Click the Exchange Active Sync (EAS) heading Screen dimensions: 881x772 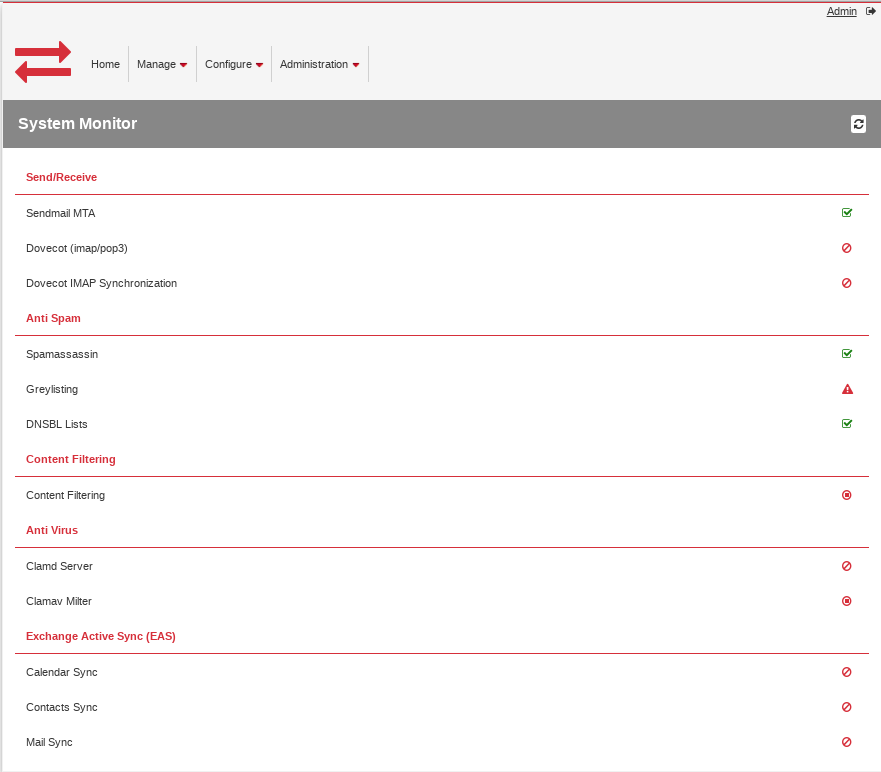click(101, 636)
